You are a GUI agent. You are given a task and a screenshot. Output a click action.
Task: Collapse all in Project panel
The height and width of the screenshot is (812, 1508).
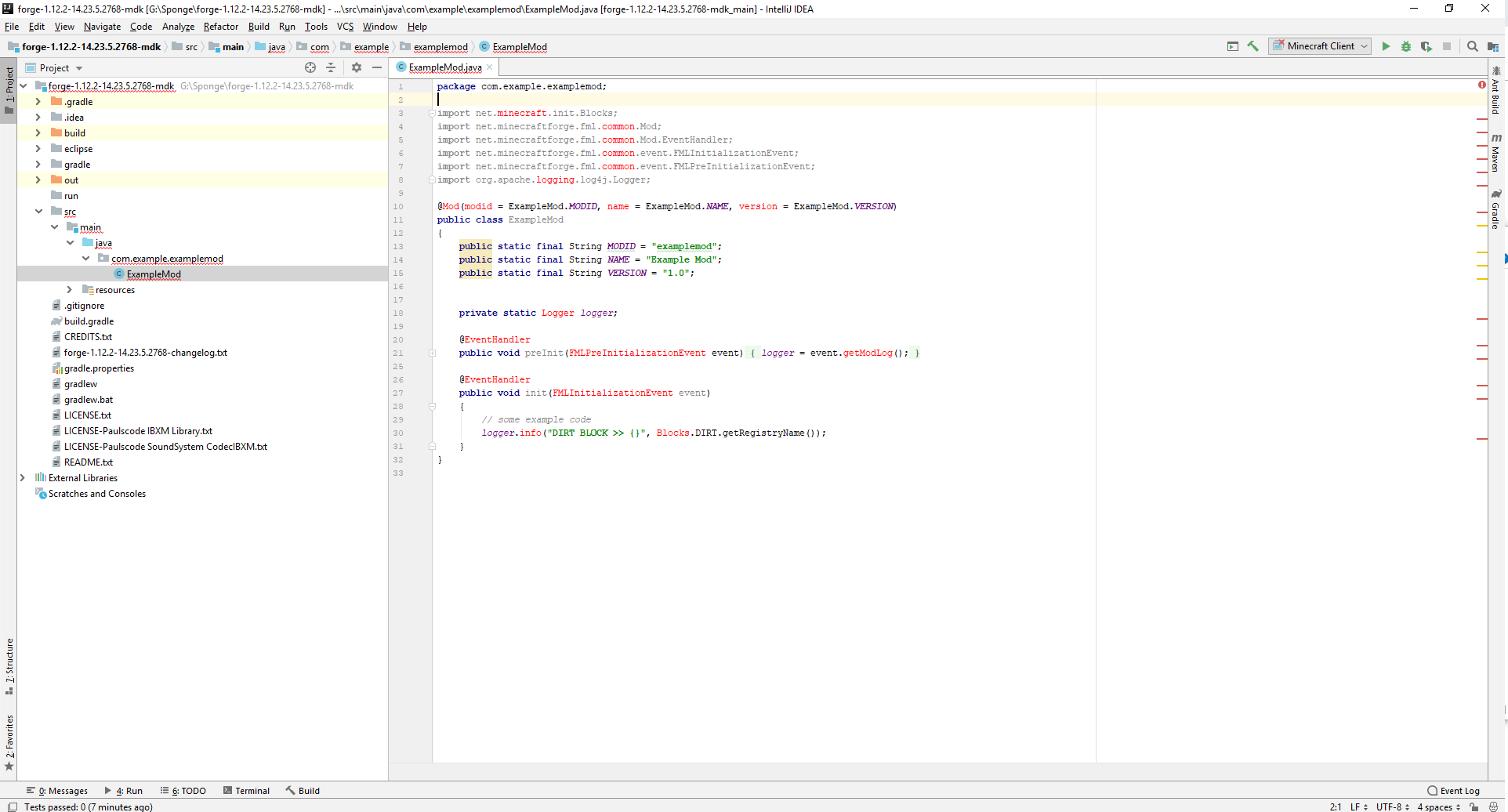[x=331, y=67]
